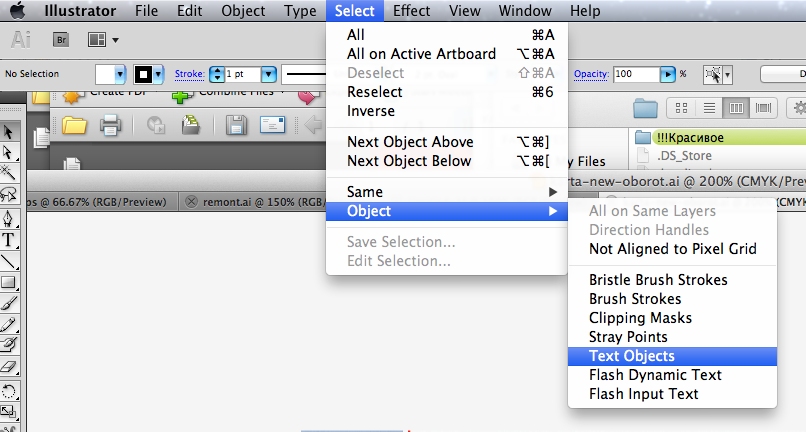This screenshot has height=432, width=806.
Task: Select the Type tool
Action: (x=9, y=239)
